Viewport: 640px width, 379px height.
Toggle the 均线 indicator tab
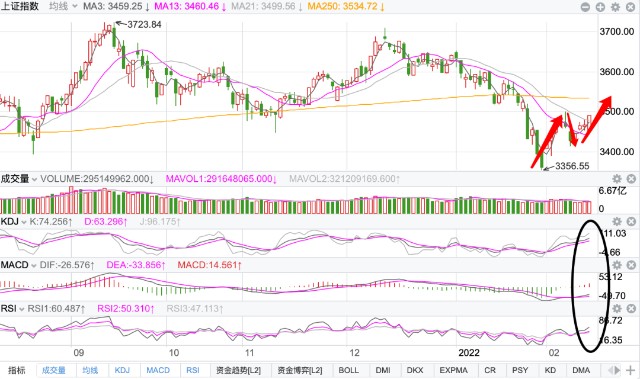(x=90, y=370)
